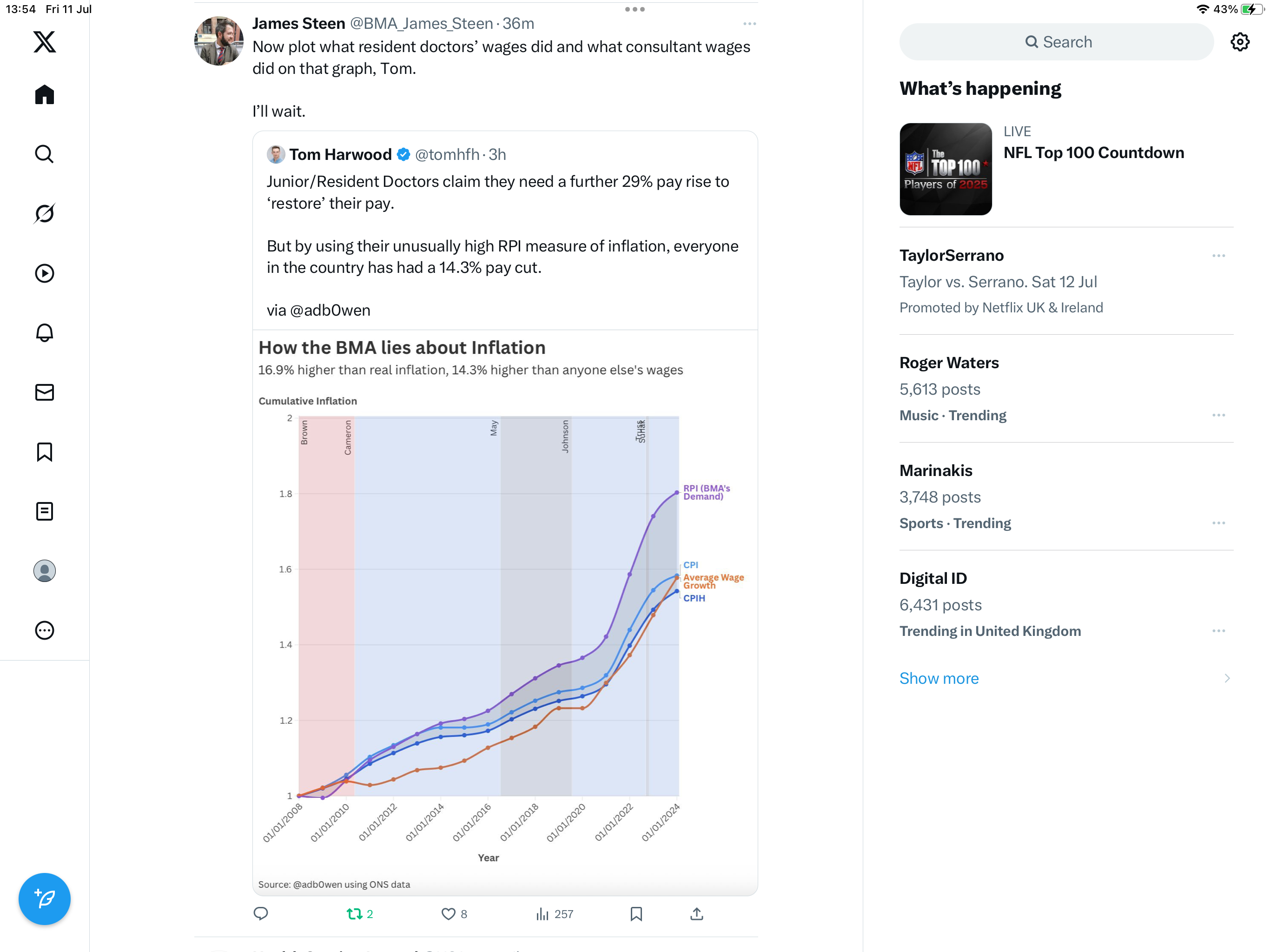The image size is (1270, 952).
Task: Bookmark this post
Action: tap(636, 913)
